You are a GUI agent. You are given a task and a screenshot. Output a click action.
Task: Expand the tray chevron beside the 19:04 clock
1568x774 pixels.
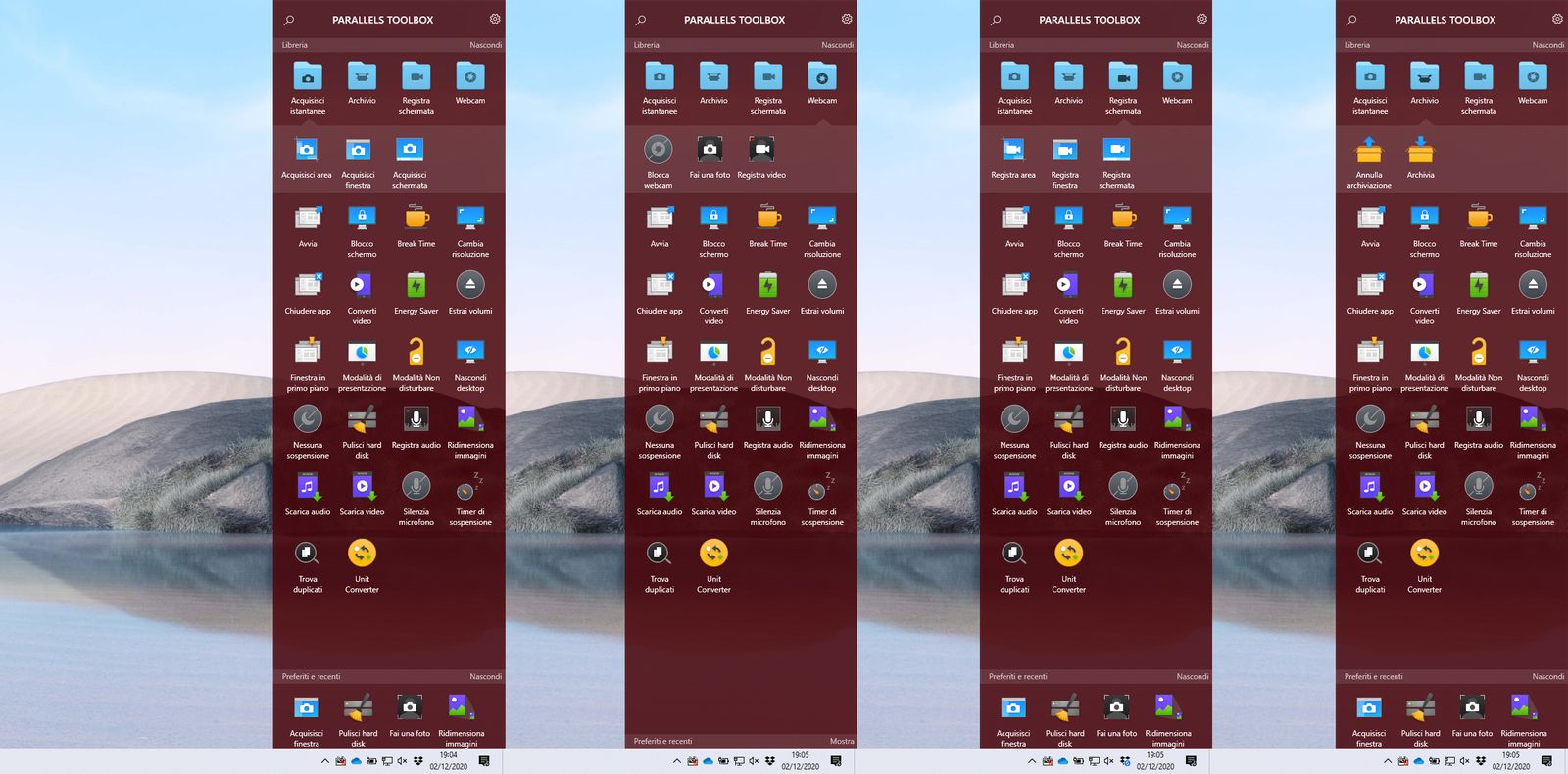tap(325, 761)
